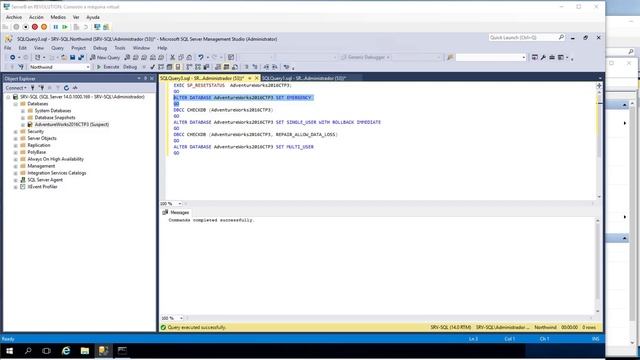
Task: Select the Database Snapshots folder
Action: 55,118
